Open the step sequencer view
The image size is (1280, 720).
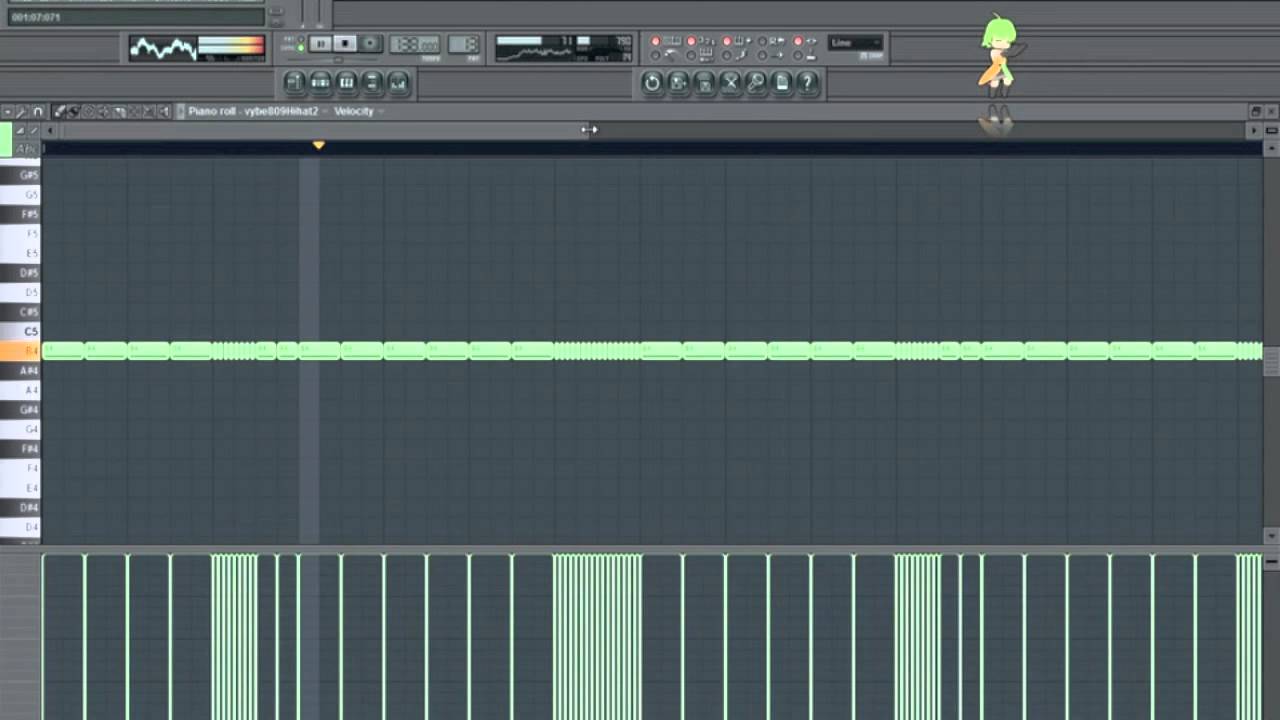[x=320, y=82]
